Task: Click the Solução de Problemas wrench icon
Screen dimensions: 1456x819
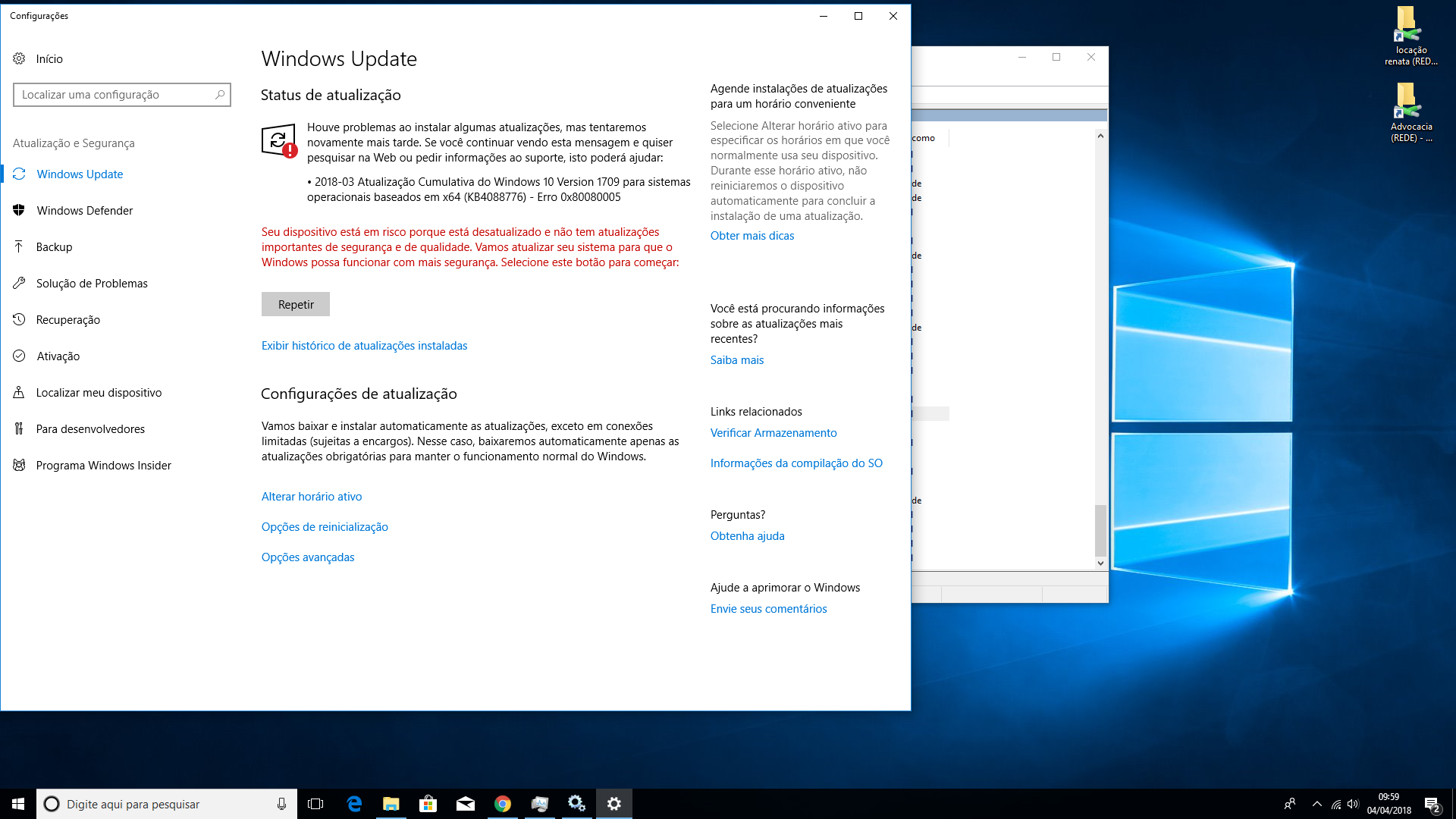Action: tap(19, 283)
